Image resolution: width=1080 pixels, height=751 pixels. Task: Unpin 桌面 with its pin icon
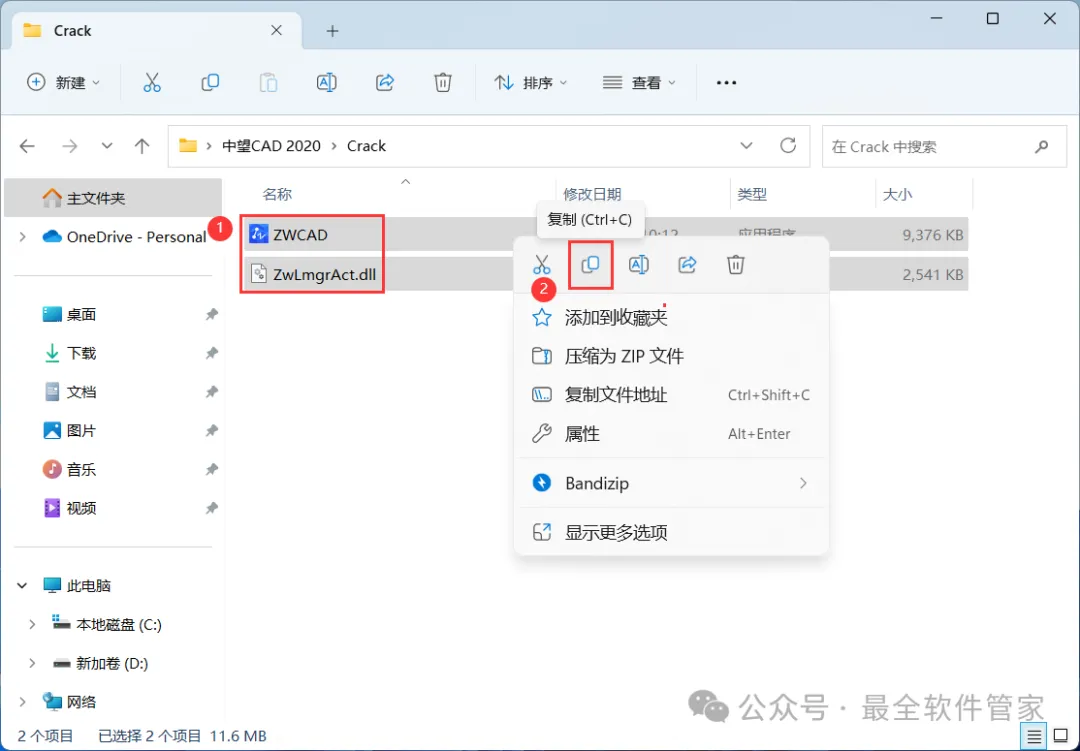pyautogui.click(x=211, y=315)
